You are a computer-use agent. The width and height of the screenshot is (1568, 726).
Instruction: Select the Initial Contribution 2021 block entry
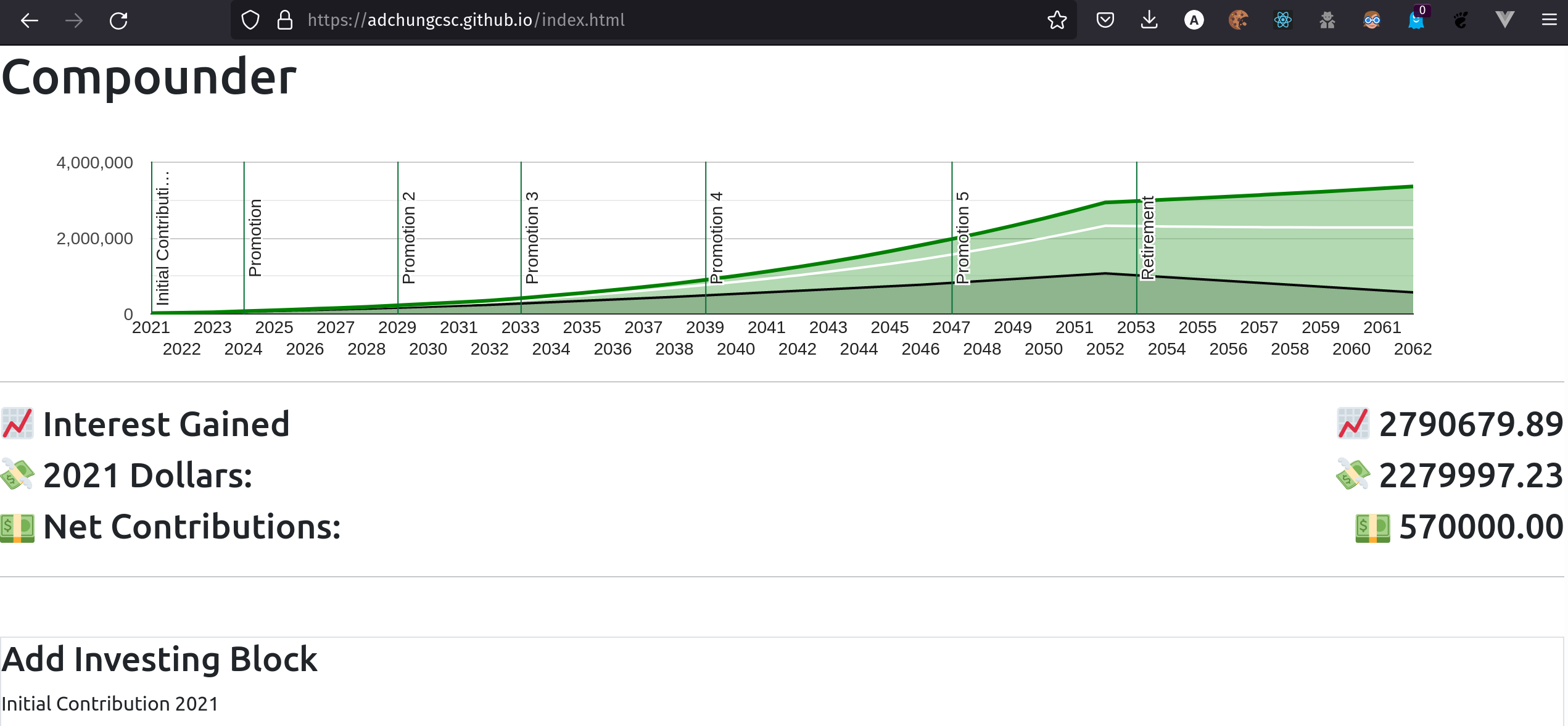point(110,704)
